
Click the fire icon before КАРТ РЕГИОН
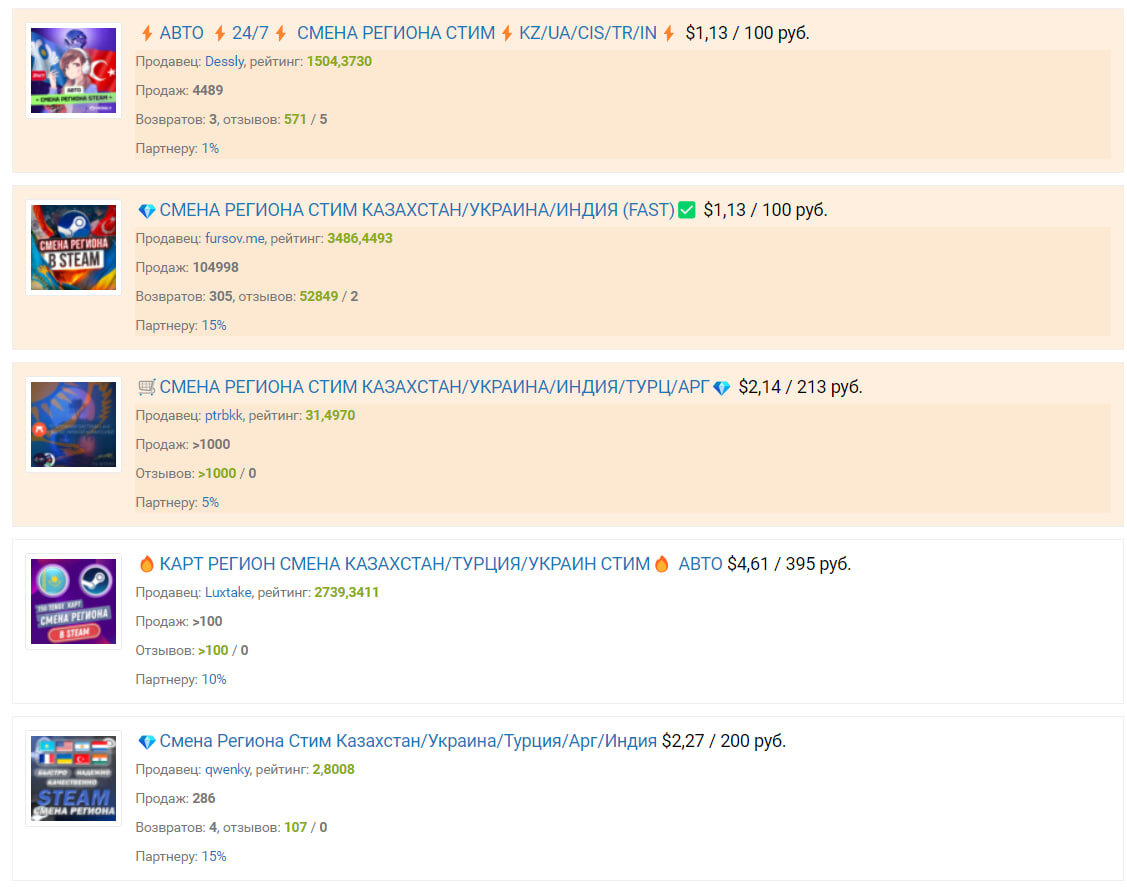point(147,564)
